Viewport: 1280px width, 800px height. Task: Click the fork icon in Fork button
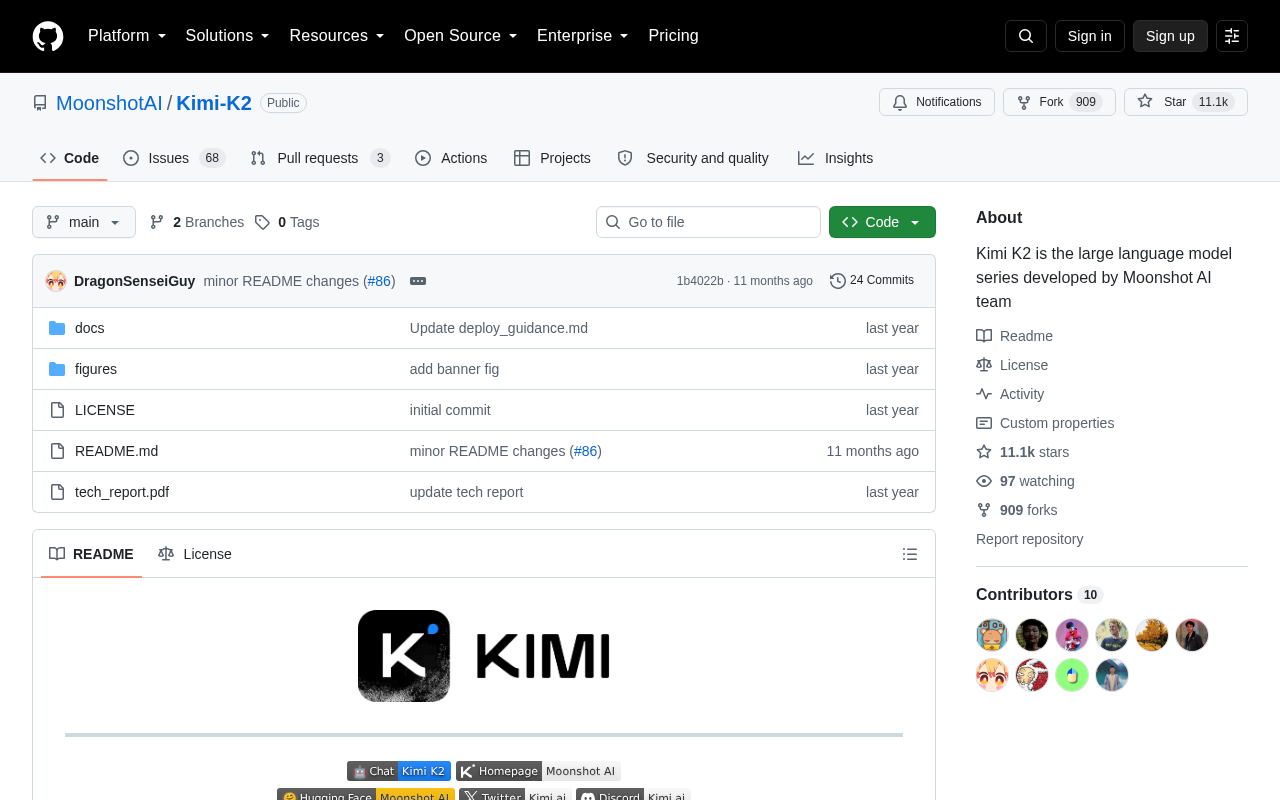point(1024,102)
